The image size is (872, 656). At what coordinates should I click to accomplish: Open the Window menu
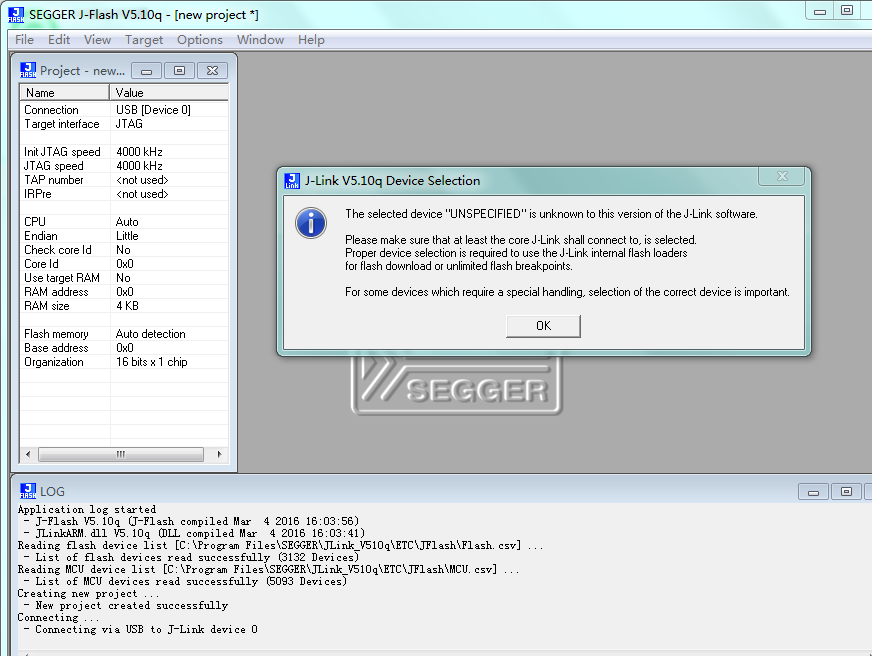[x=260, y=40]
